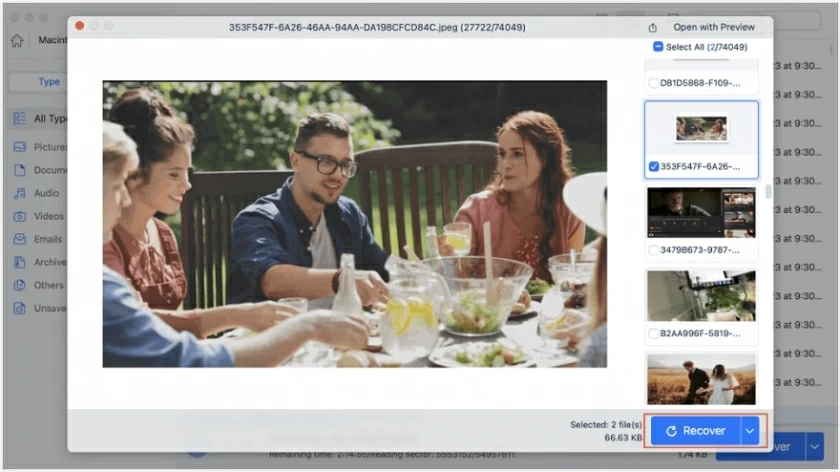The width and height of the screenshot is (840, 472).
Task: Check the 3479B673-9787 file checkbox
Action: tap(653, 250)
